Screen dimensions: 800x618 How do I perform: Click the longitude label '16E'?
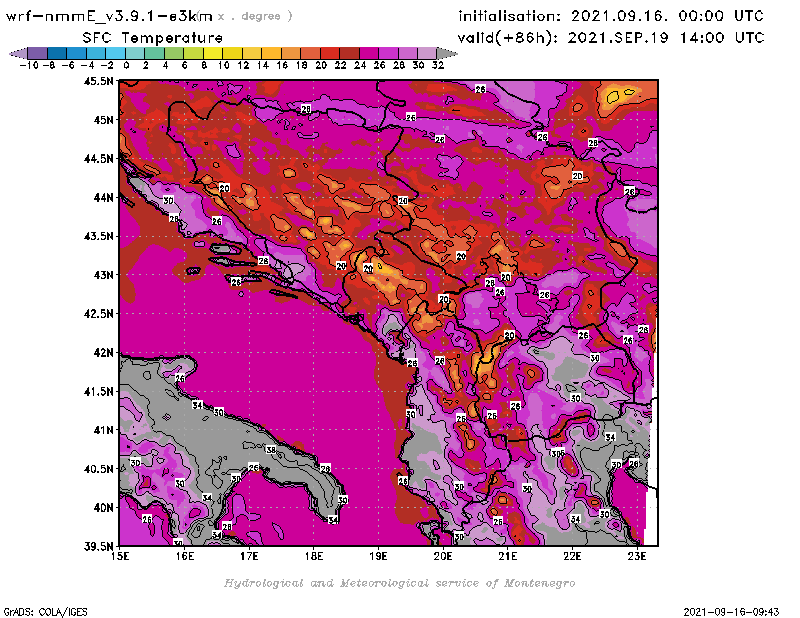click(184, 556)
